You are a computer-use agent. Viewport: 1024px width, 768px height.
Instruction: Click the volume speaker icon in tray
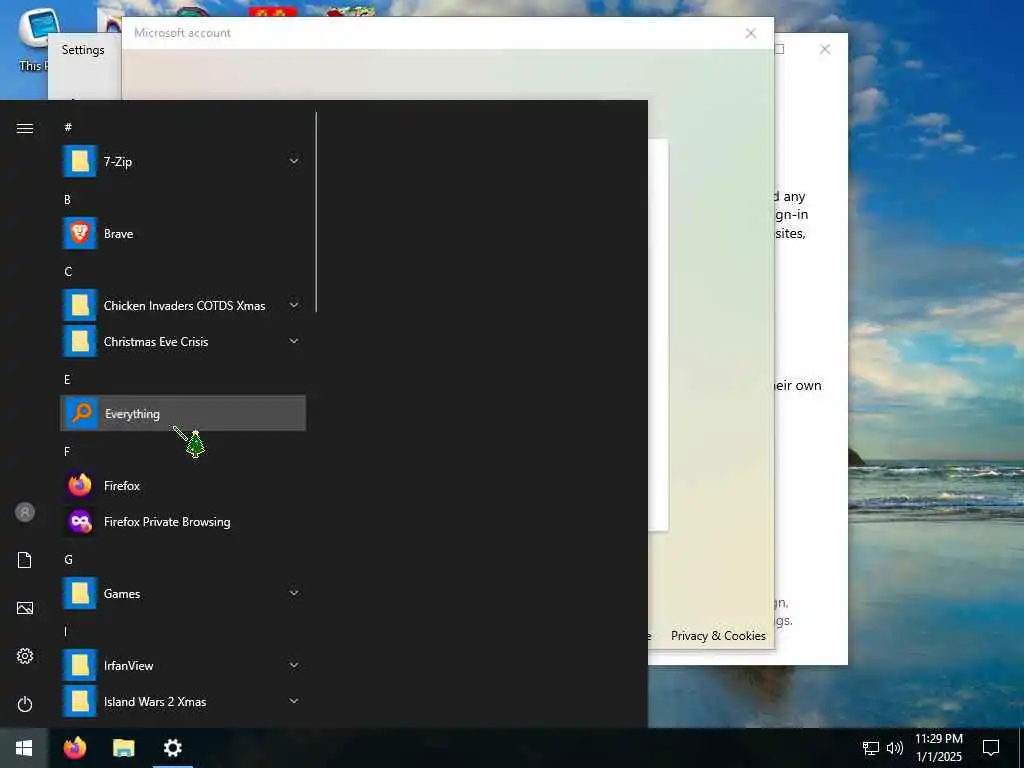(895, 748)
